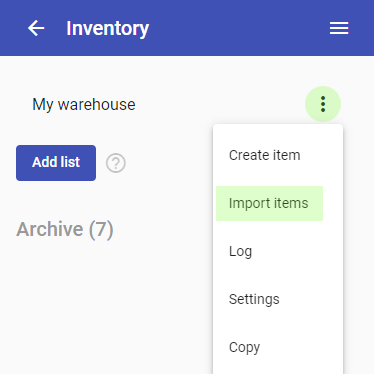This screenshot has width=374, height=374.
Task: Open the My warehouse list
Action: pos(84,105)
